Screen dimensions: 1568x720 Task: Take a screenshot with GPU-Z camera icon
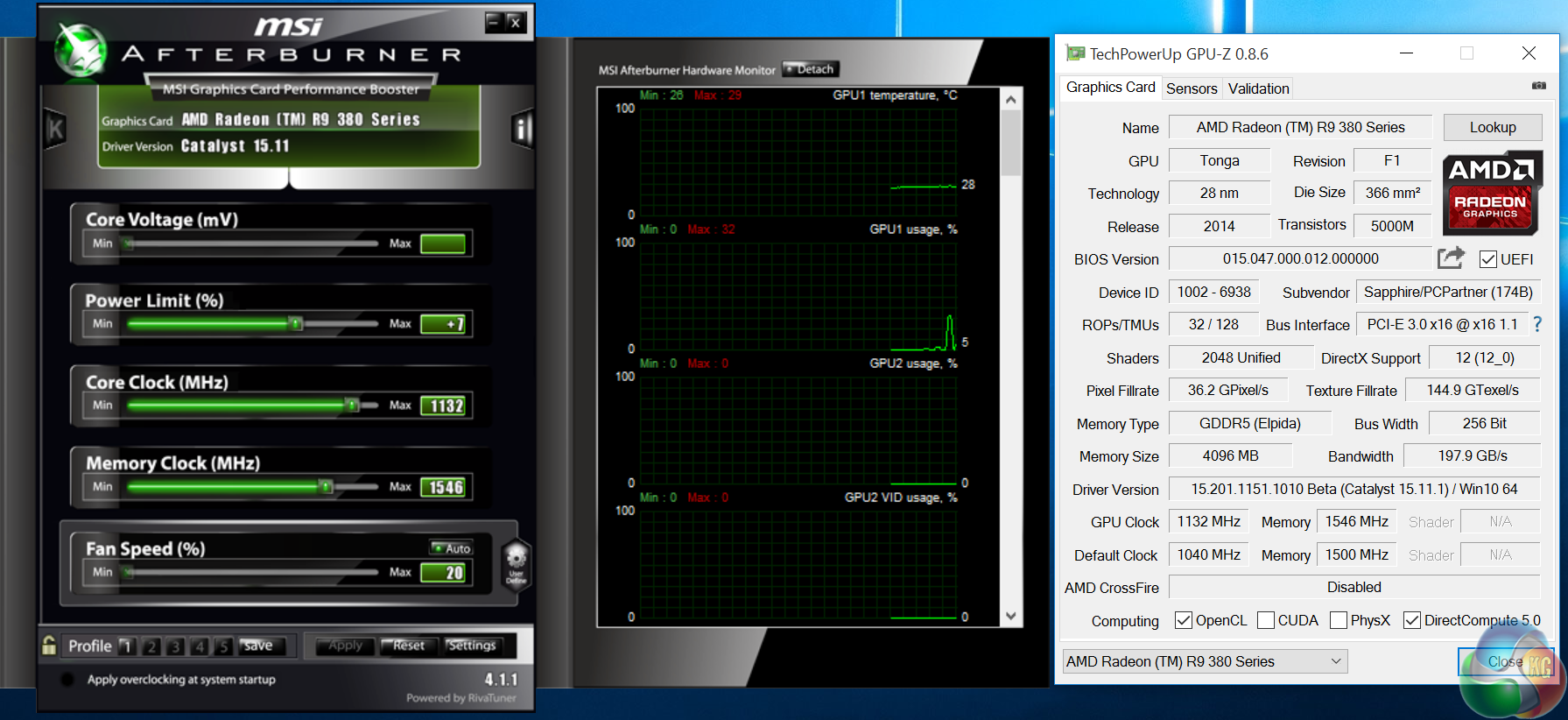tap(1538, 86)
